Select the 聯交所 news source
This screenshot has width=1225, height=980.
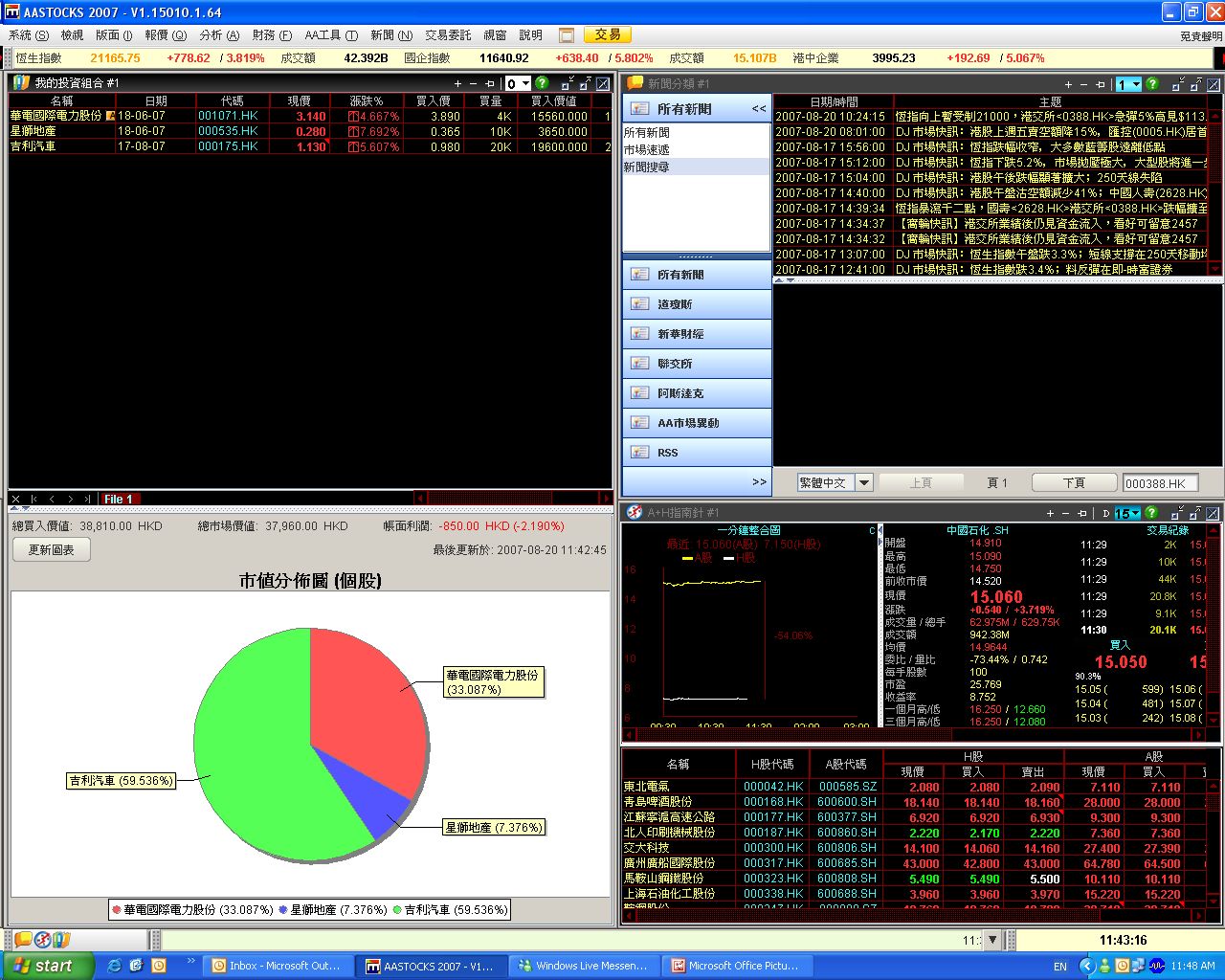point(697,364)
